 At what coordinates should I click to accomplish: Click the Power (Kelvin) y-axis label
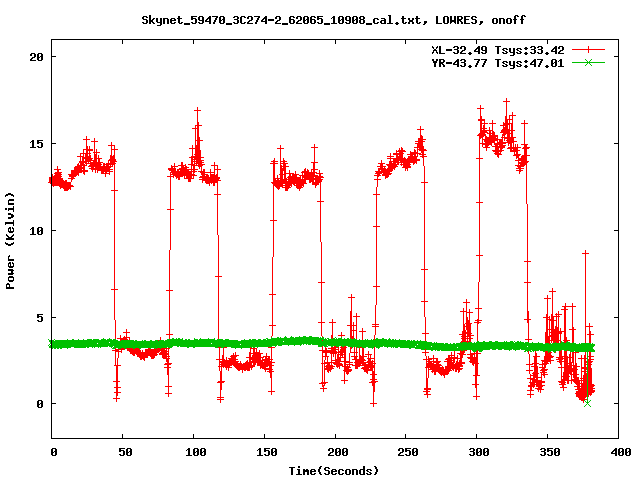pos(10,240)
